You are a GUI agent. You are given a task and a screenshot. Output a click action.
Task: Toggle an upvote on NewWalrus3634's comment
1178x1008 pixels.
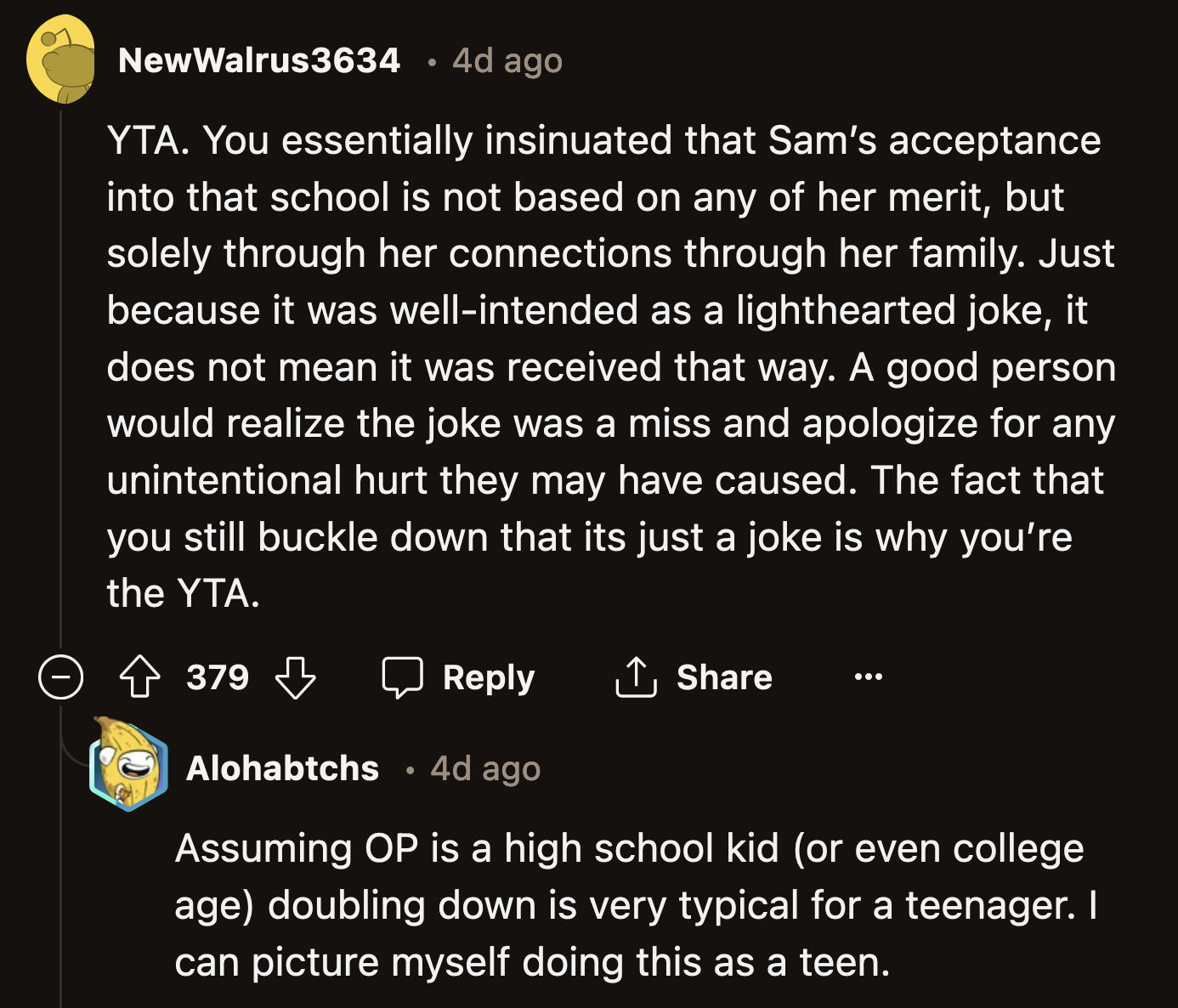click(141, 677)
